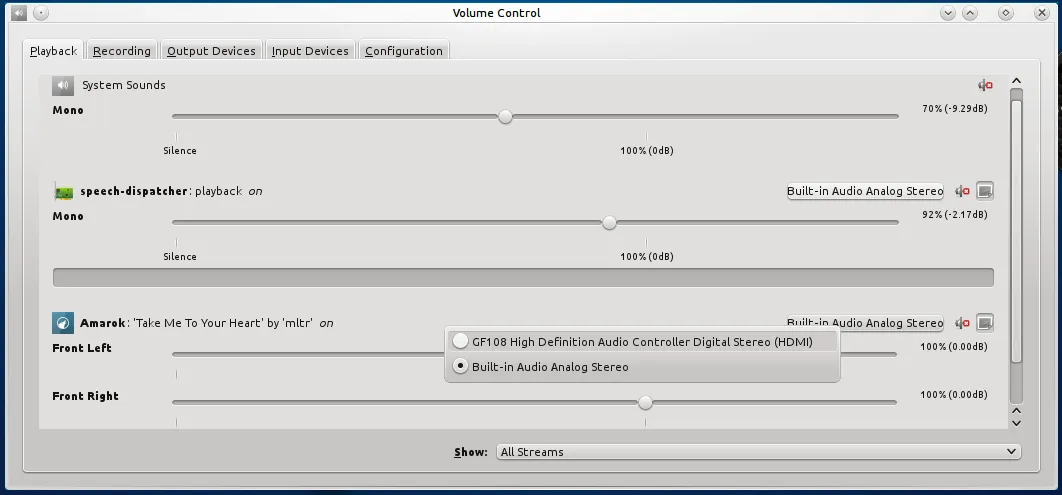Select GF108 HDMI Digital Stereo output
Screen dimensions: 1062x495
(642, 342)
